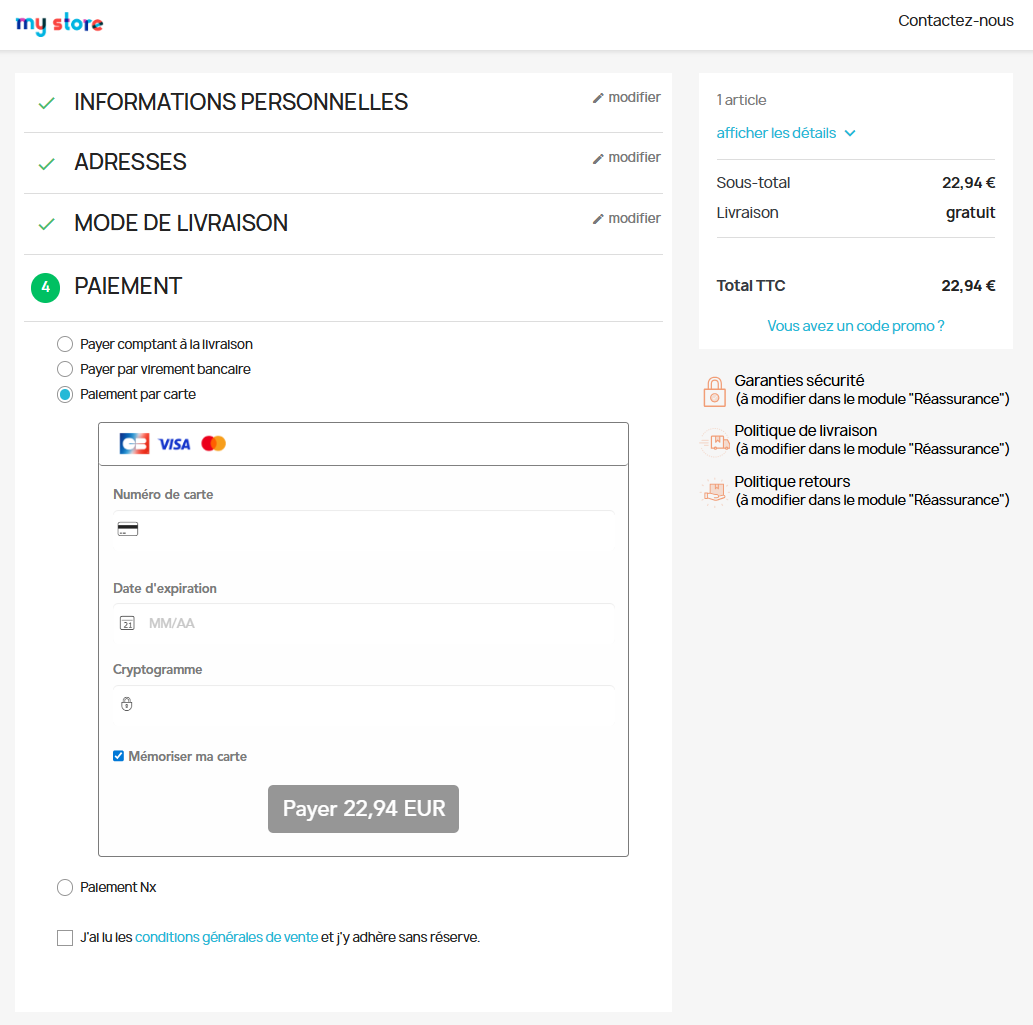Click the security guarantee padlock icon

coord(714,390)
